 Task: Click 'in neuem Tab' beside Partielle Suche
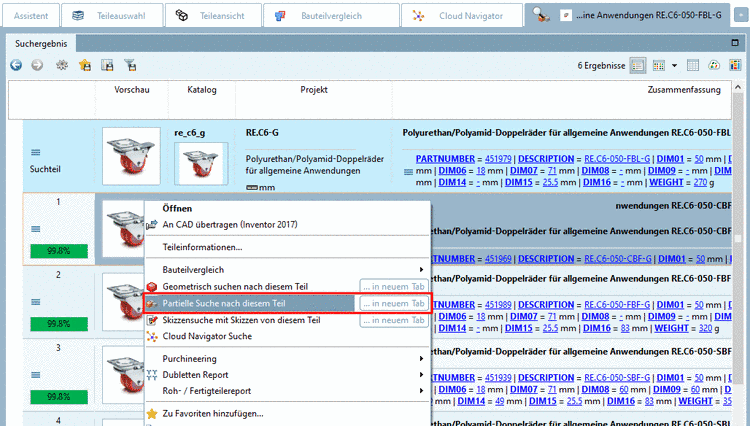coord(394,303)
